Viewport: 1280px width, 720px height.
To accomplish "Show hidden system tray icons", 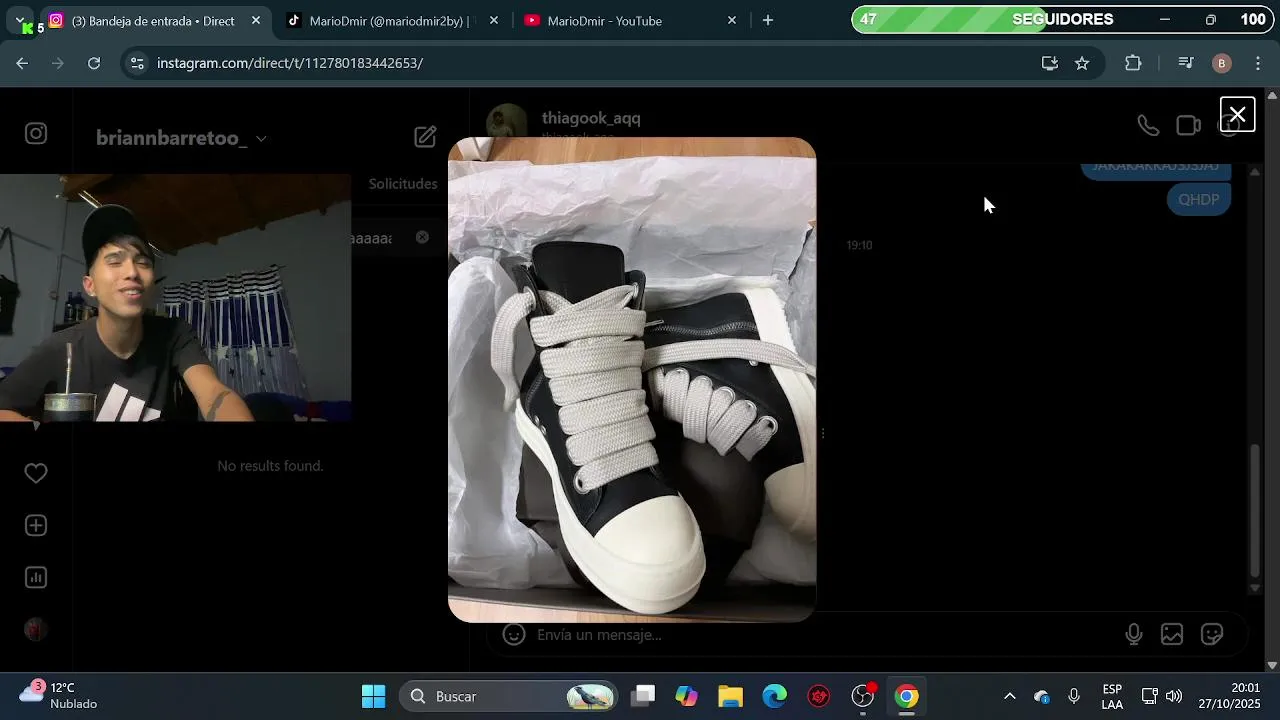I will [1009, 696].
